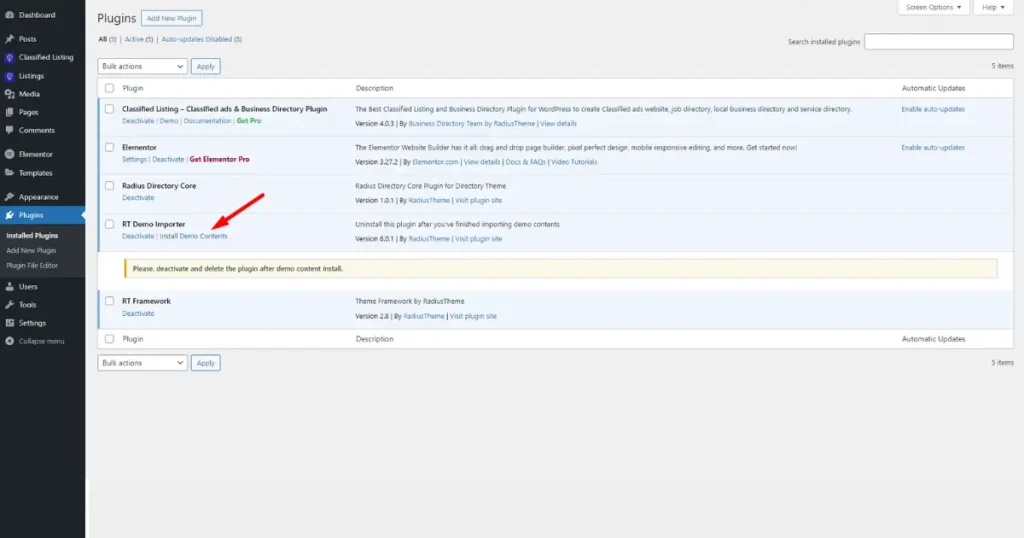Expand the Screen Options panel
Viewport: 1024px width, 538px height.
tap(933, 7)
